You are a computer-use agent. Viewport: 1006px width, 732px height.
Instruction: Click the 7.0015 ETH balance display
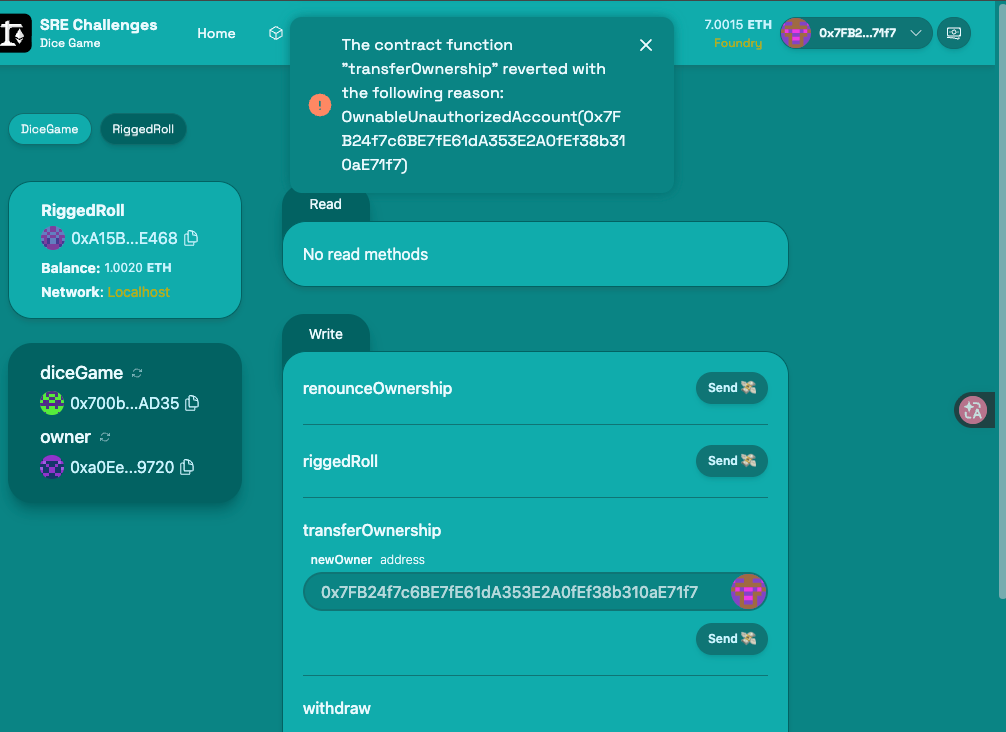(x=738, y=24)
